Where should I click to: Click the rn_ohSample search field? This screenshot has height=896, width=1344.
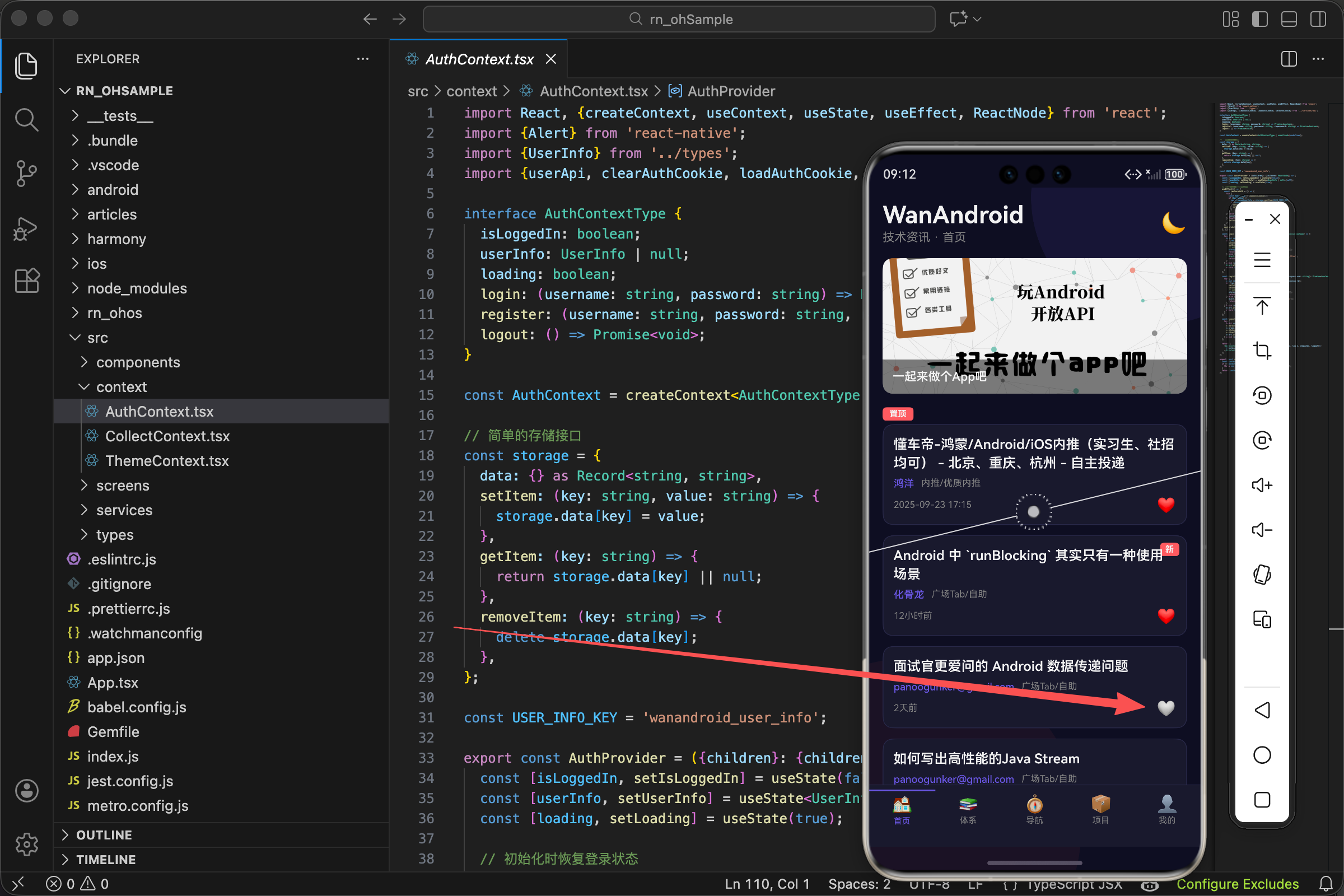point(679,19)
